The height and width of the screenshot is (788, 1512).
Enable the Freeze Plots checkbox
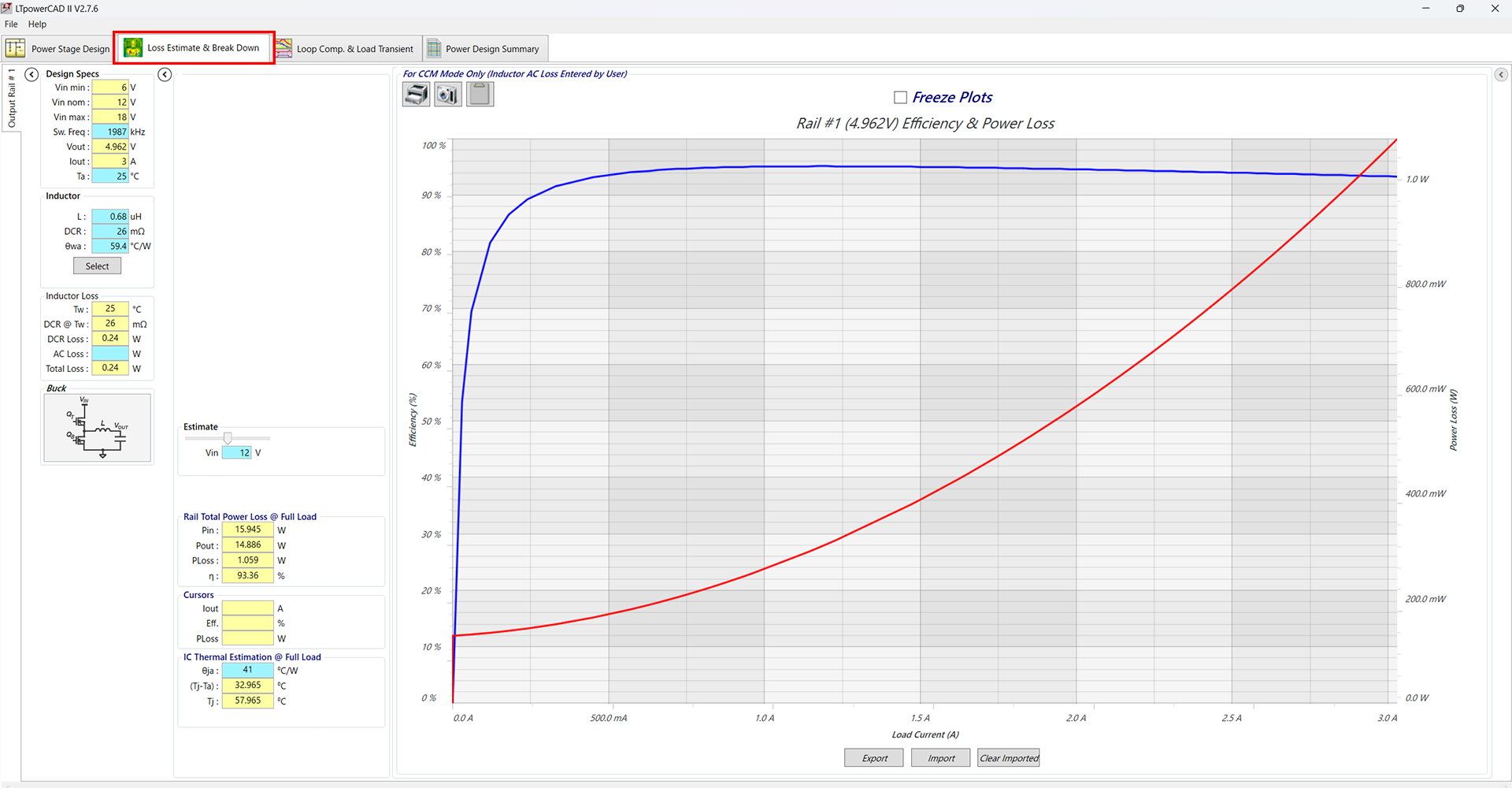point(900,98)
